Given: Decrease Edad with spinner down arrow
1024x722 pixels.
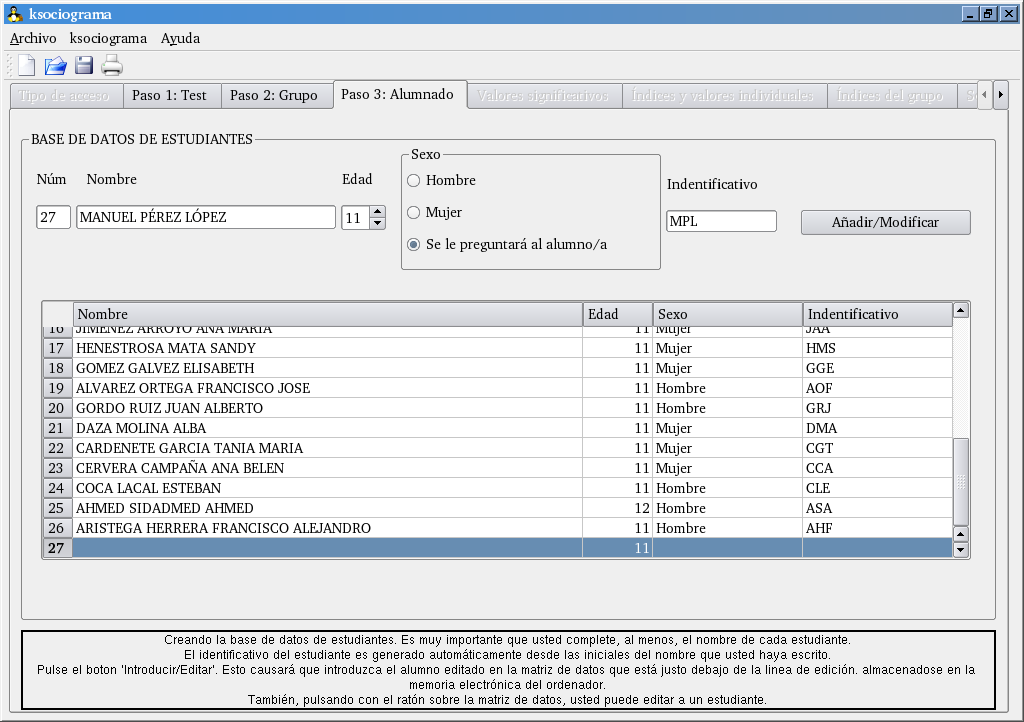Looking at the screenshot, I should 377,223.
